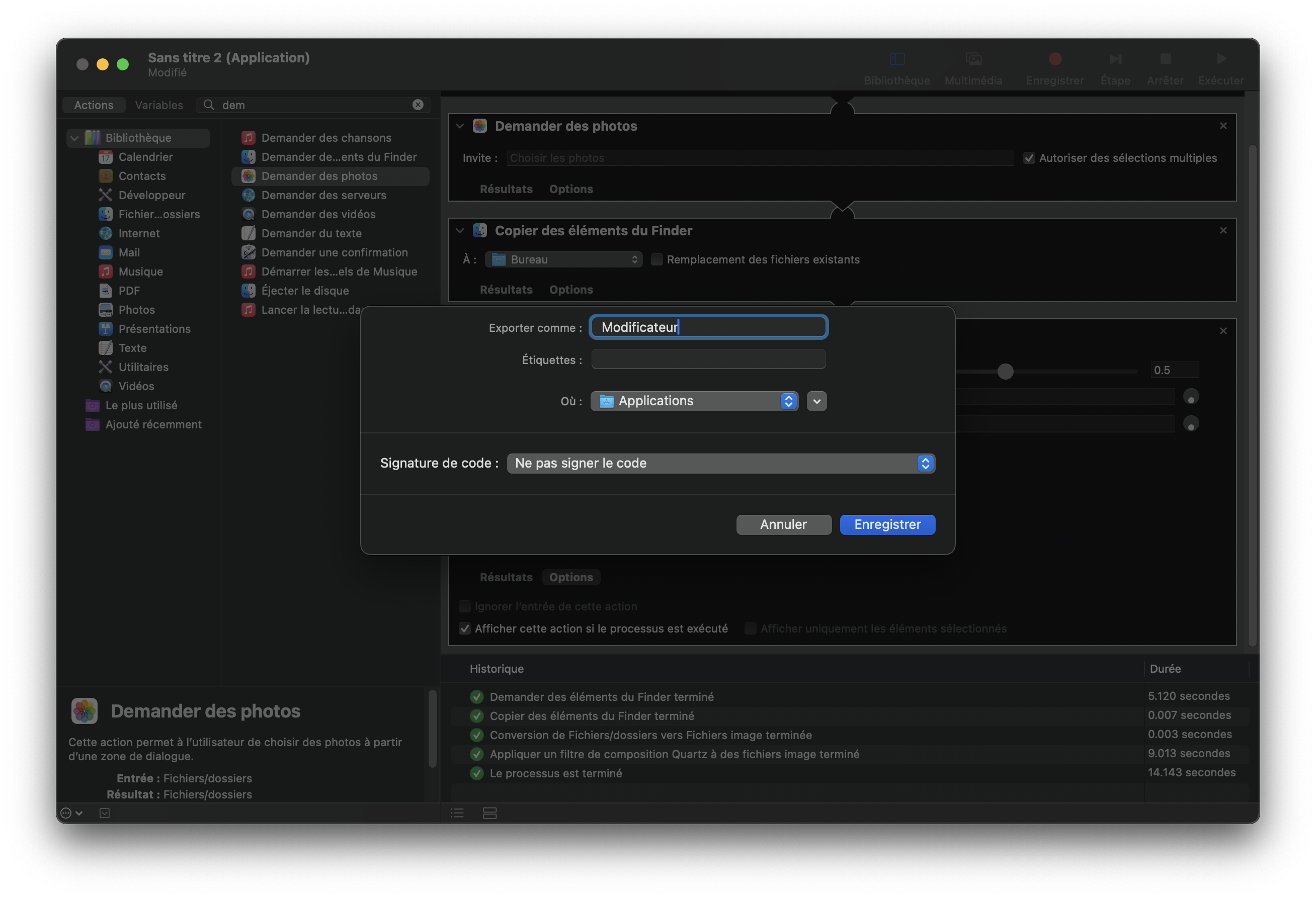Image resolution: width=1316 pixels, height=898 pixels.
Task: Select Demander des vidéos action
Action: pyautogui.click(x=318, y=214)
